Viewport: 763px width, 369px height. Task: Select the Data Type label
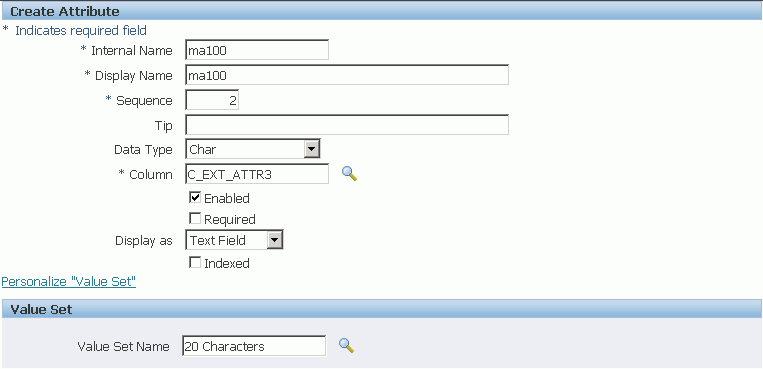pyautogui.click(x=143, y=149)
